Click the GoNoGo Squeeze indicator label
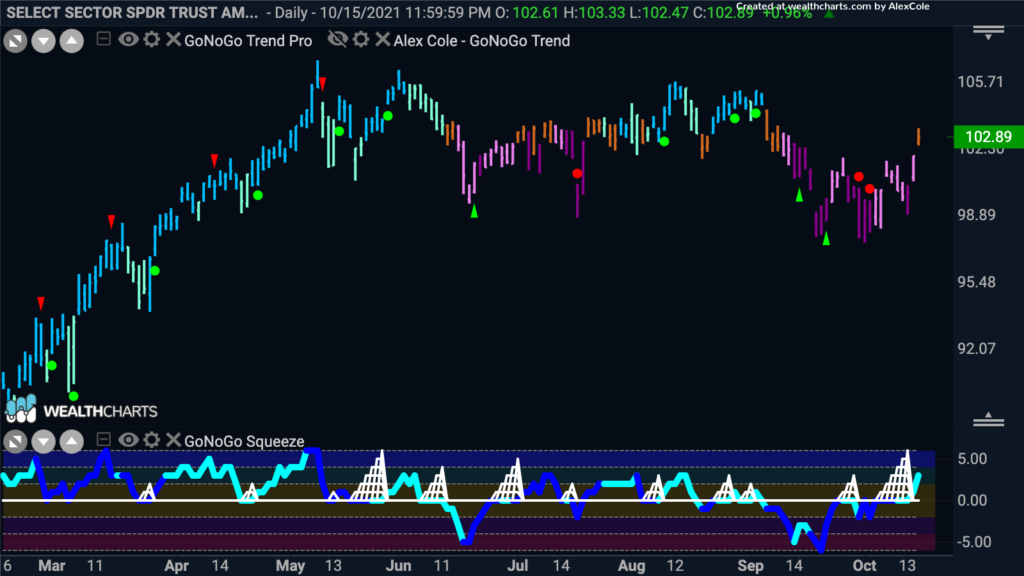Viewport: 1024px width, 576px height. [244, 440]
